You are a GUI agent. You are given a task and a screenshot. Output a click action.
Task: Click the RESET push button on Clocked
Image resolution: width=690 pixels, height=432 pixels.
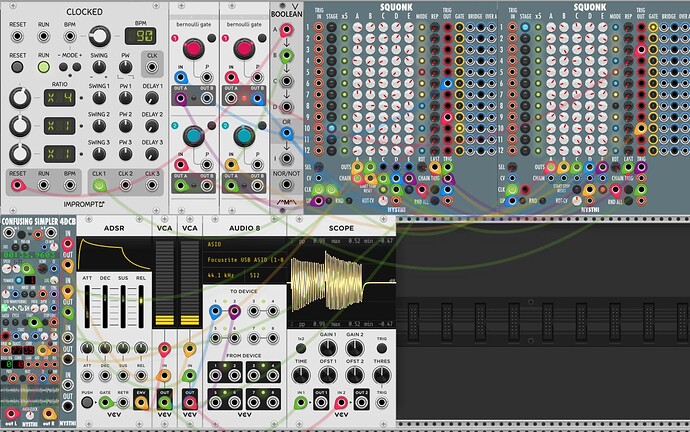[17, 67]
